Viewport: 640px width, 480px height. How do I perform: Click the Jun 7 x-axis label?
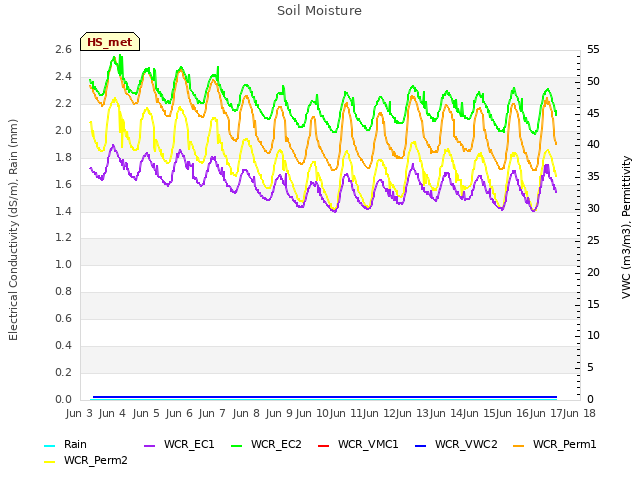(x=212, y=413)
